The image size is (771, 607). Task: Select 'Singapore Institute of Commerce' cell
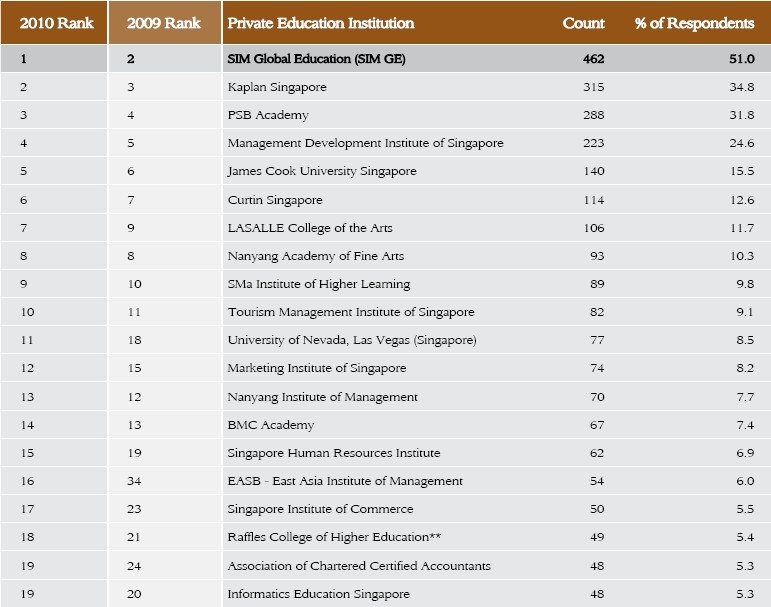320,509
